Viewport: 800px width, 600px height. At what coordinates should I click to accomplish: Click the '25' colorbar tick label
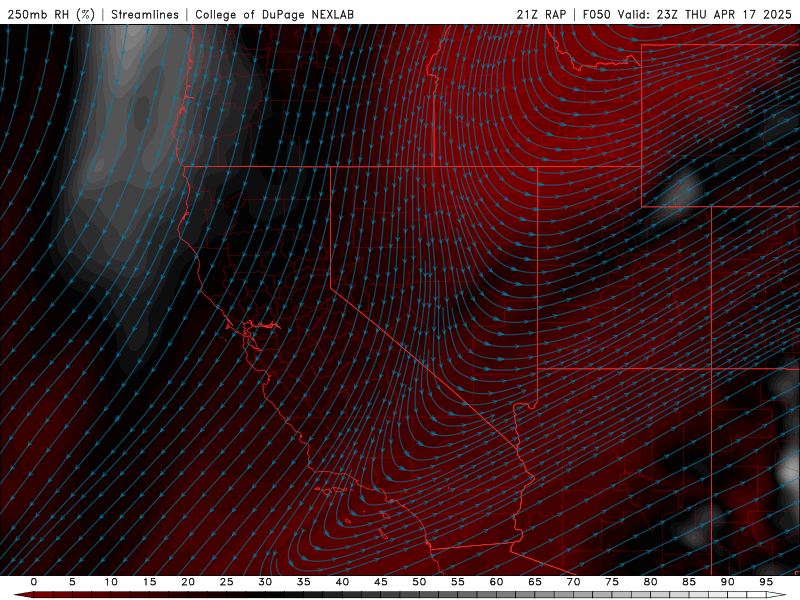pyautogui.click(x=227, y=582)
